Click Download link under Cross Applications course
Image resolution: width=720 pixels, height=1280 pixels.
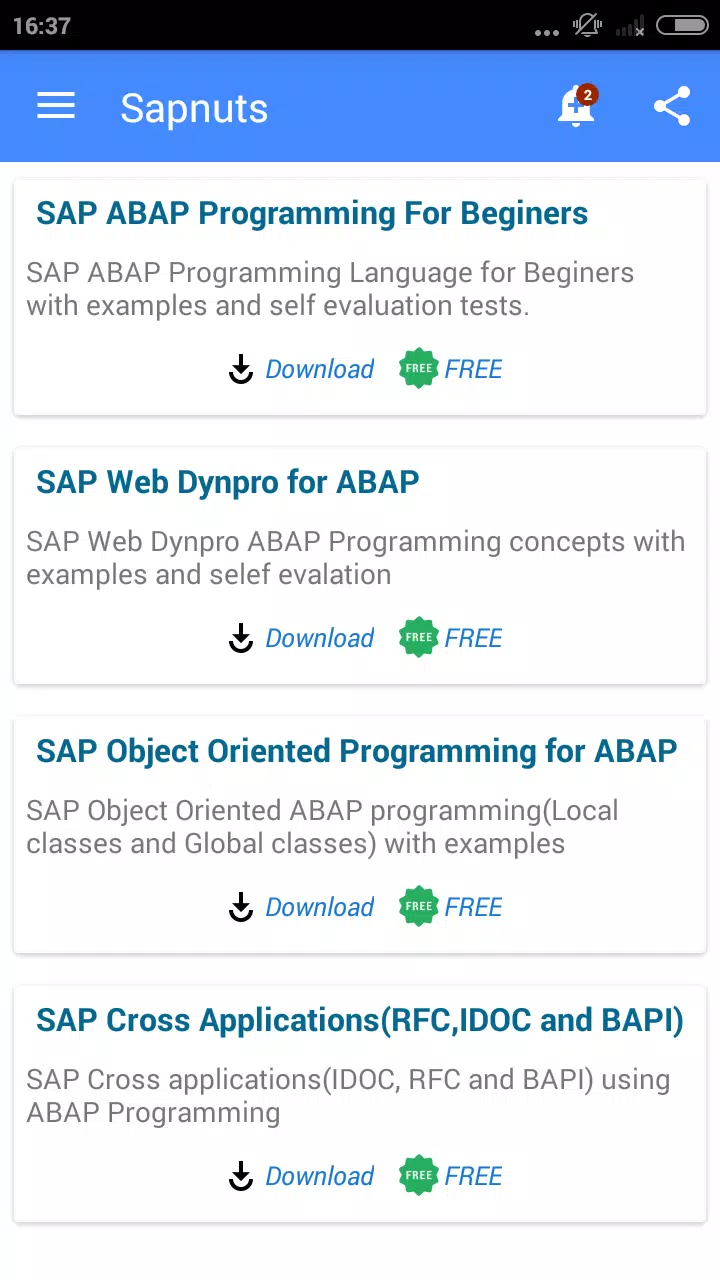[x=320, y=1176]
